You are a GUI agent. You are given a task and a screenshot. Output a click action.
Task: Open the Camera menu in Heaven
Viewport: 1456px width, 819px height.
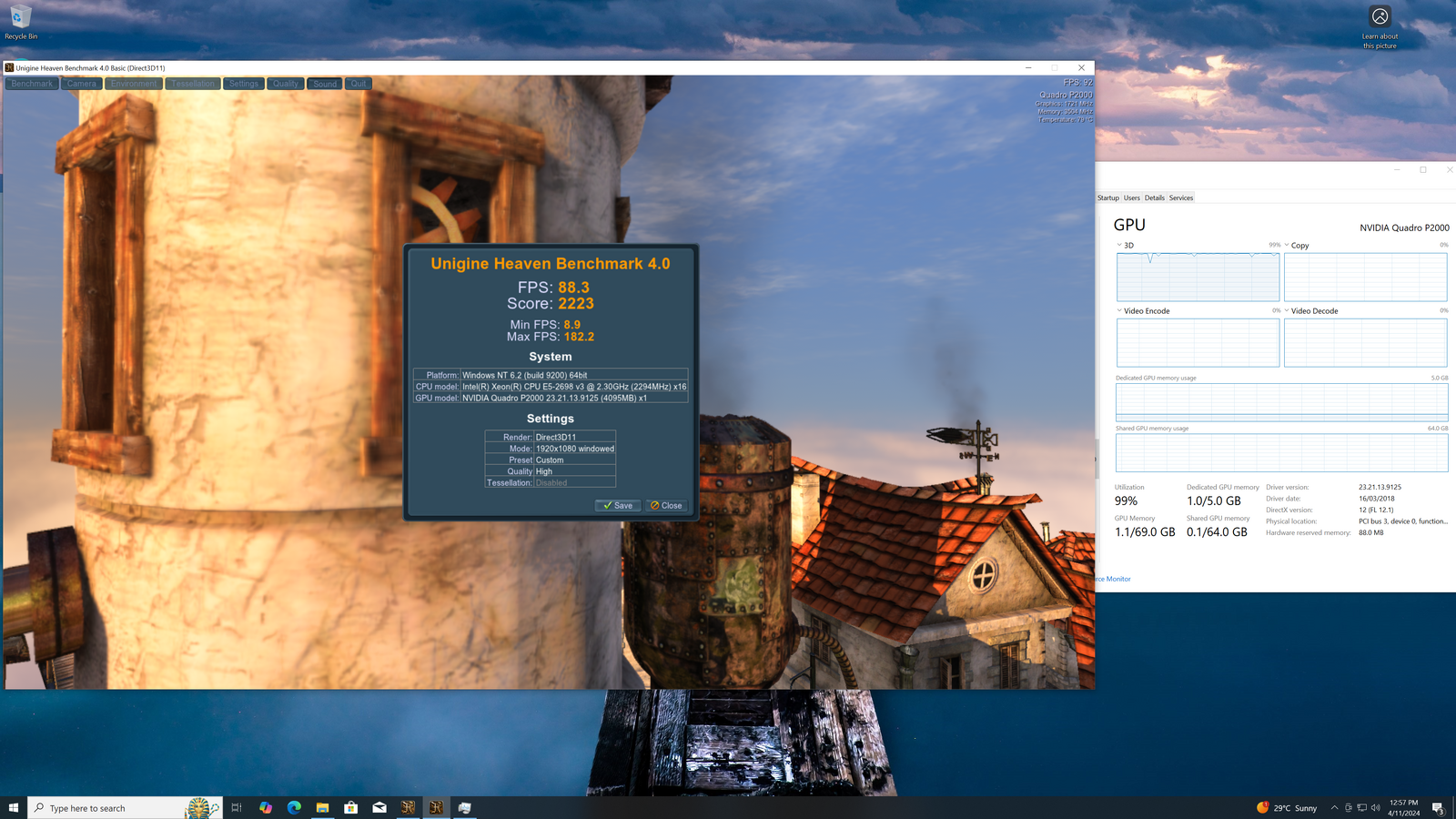[x=81, y=84]
